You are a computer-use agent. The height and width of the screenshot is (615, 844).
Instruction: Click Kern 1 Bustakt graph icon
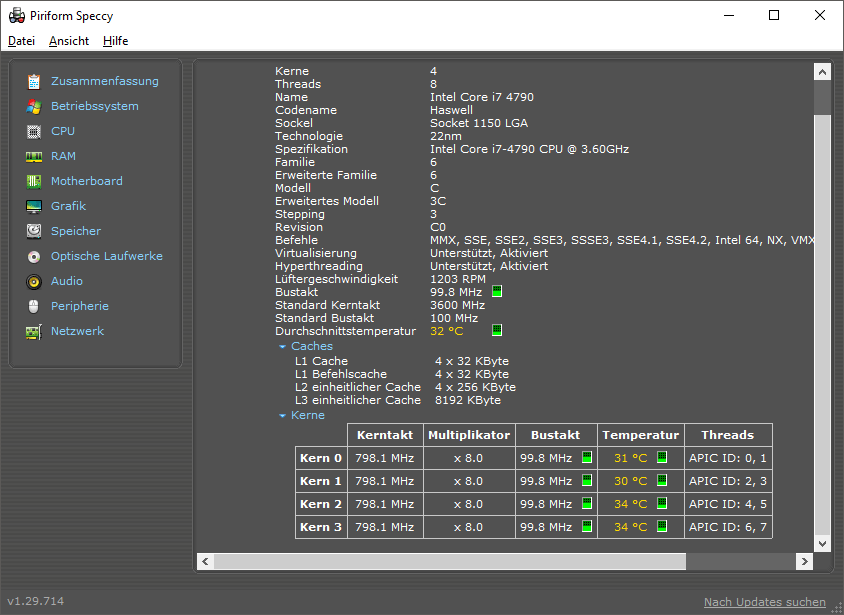coord(587,480)
